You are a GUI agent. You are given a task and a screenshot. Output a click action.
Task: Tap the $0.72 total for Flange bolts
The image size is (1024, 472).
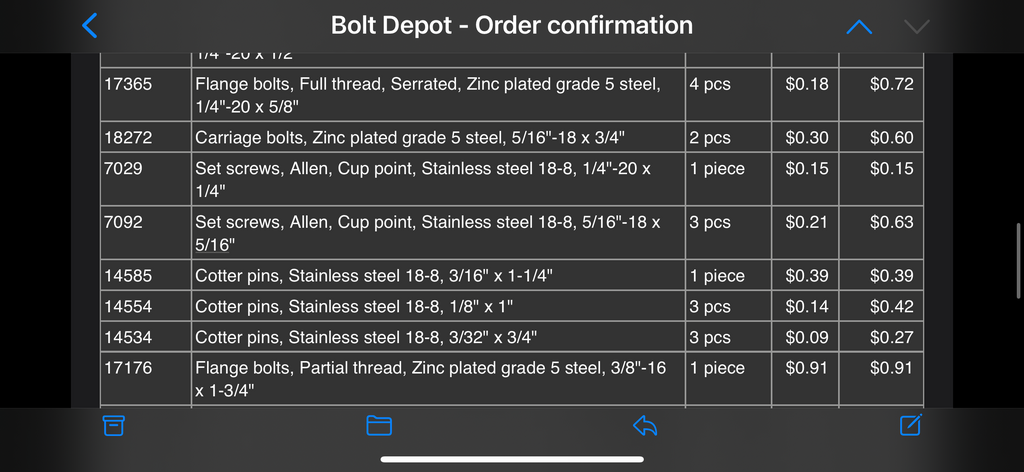891,85
